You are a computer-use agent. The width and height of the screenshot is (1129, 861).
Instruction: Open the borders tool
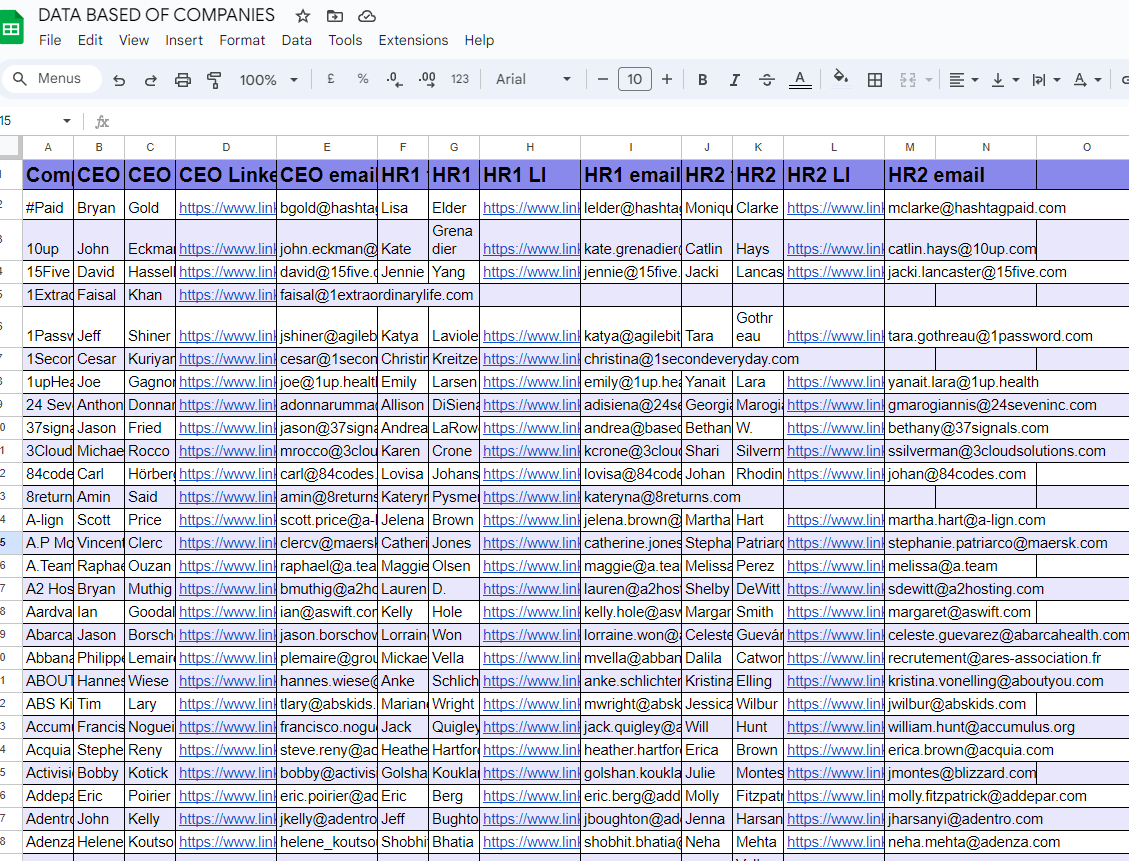[x=875, y=80]
